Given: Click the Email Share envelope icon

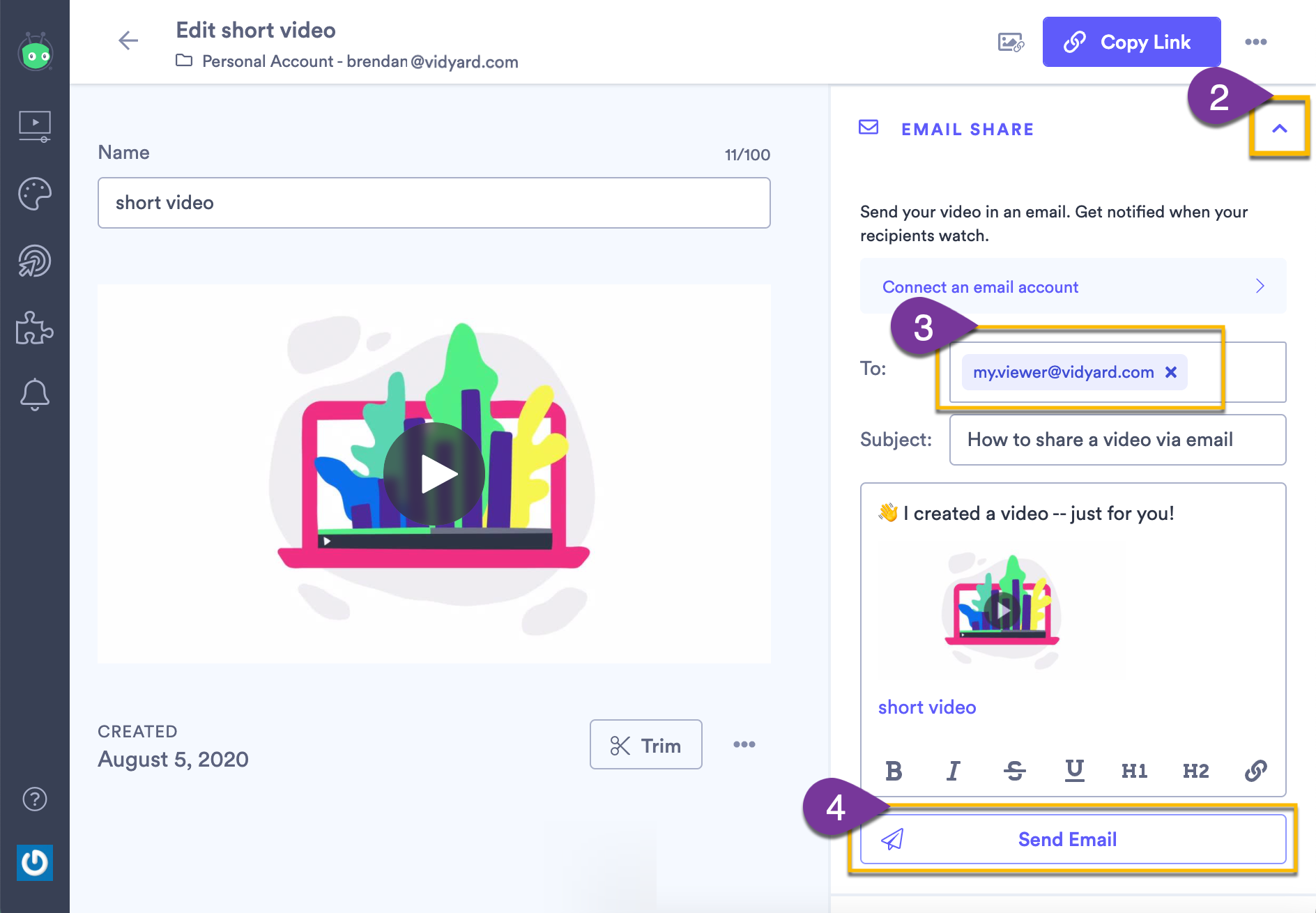Looking at the screenshot, I should [x=869, y=128].
